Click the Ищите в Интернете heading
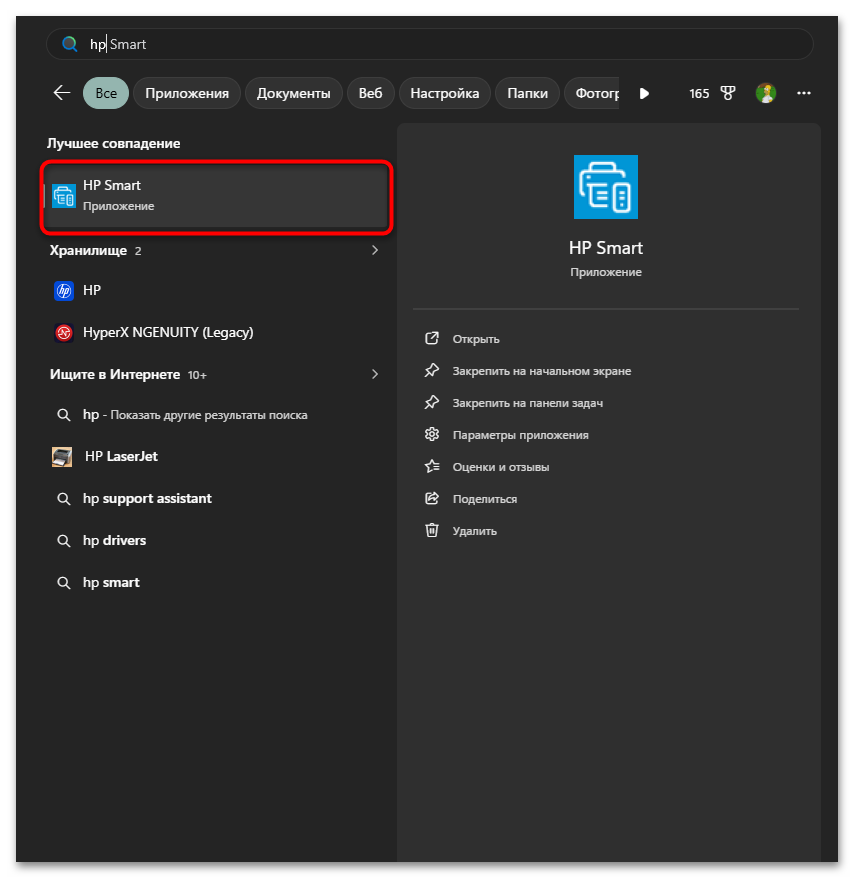 tap(115, 375)
